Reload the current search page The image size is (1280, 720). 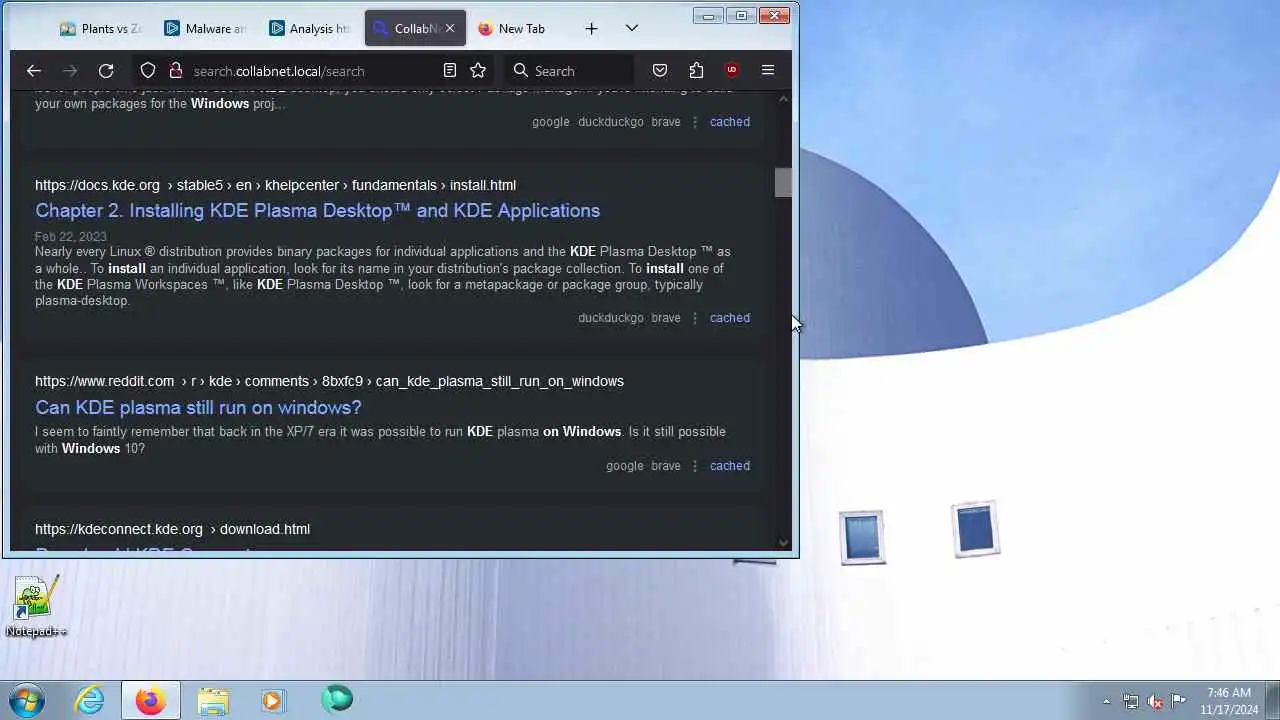tap(106, 71)
